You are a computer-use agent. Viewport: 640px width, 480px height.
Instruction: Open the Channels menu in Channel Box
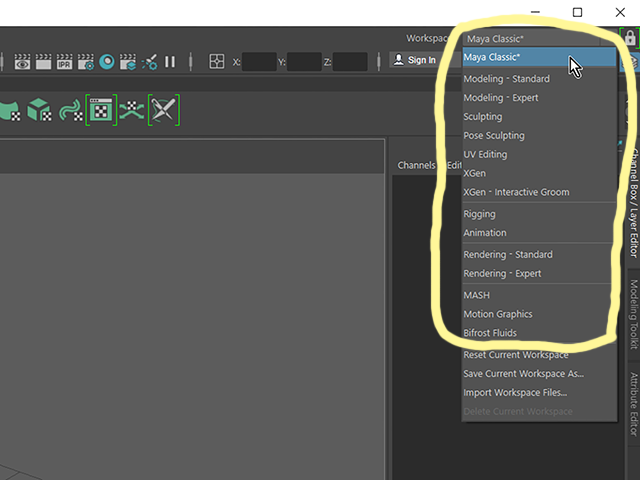click(416, 165)
